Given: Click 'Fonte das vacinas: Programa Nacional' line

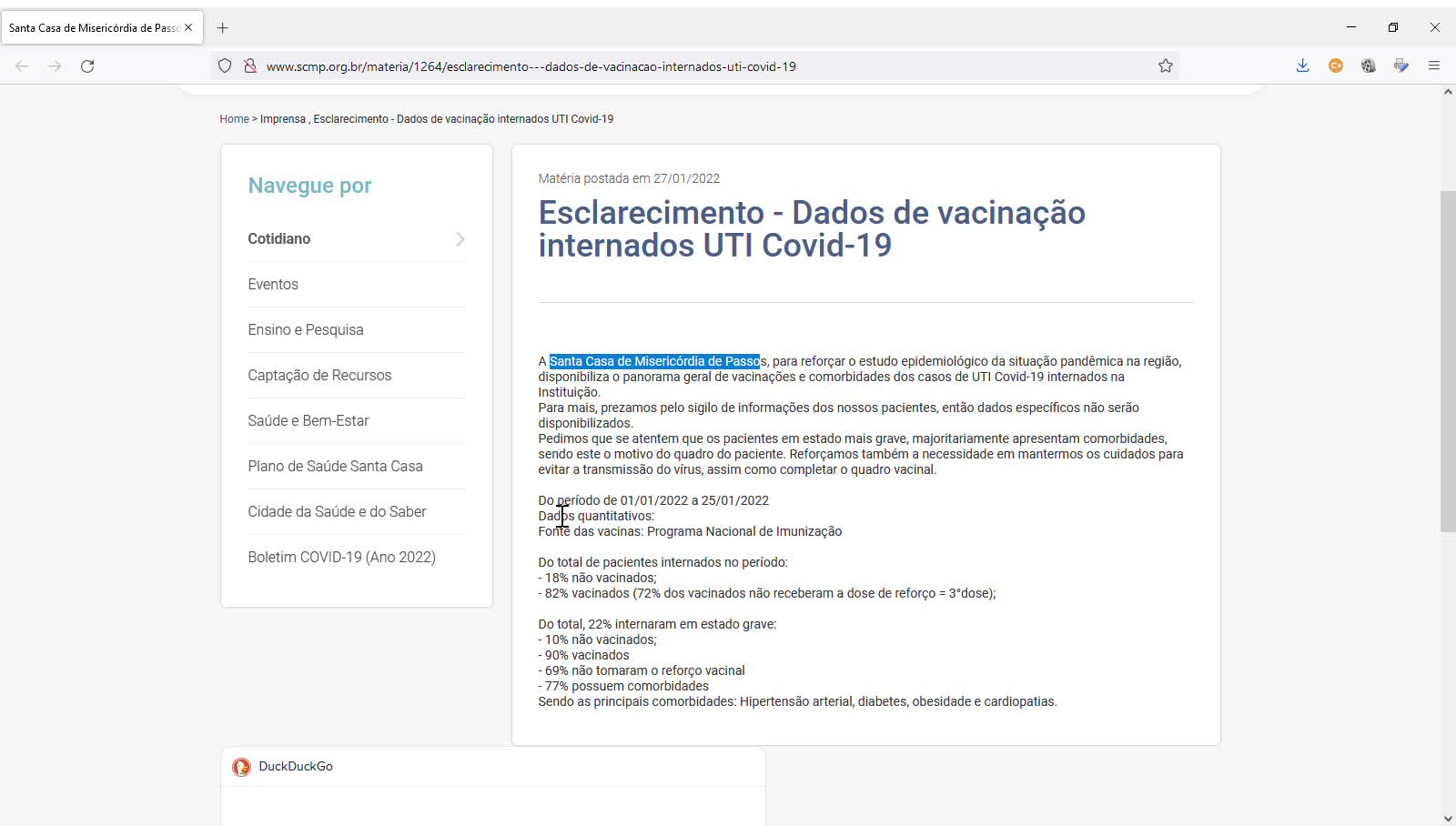Looking at the screenshot, I should point(690,531).
